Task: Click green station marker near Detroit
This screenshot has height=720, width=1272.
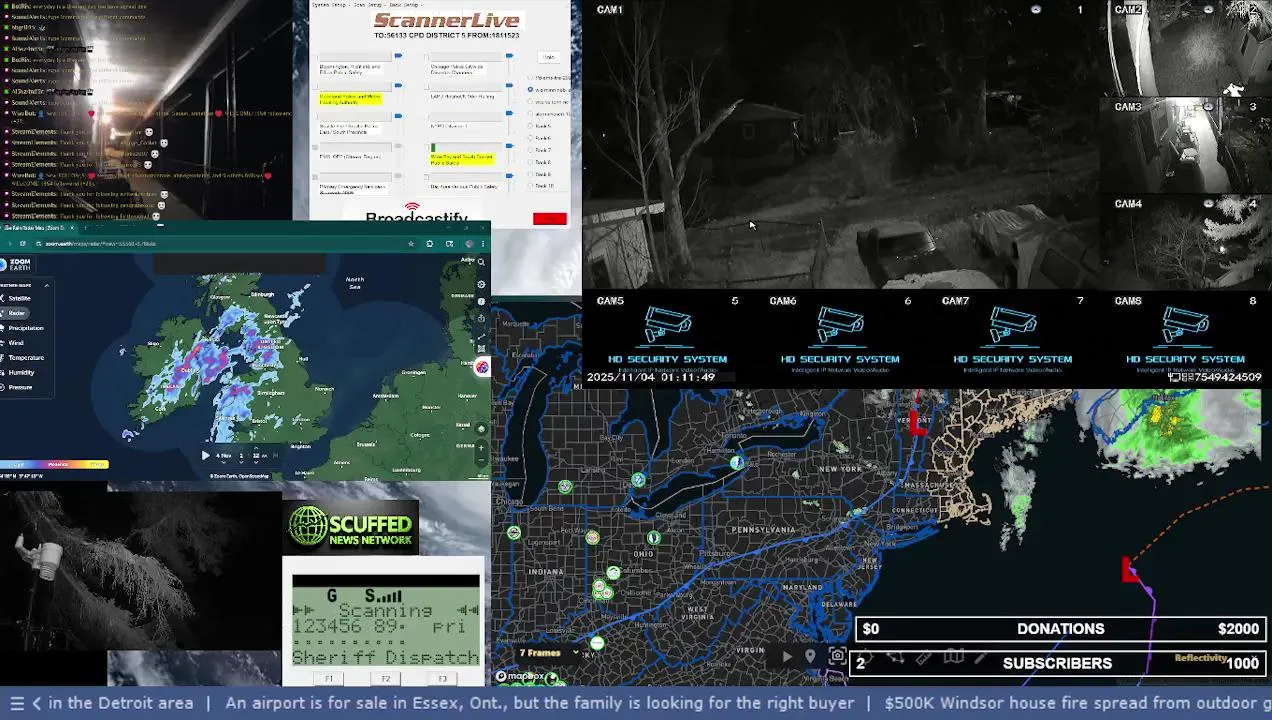Action: pyautogui.click(x=639, y=480)
